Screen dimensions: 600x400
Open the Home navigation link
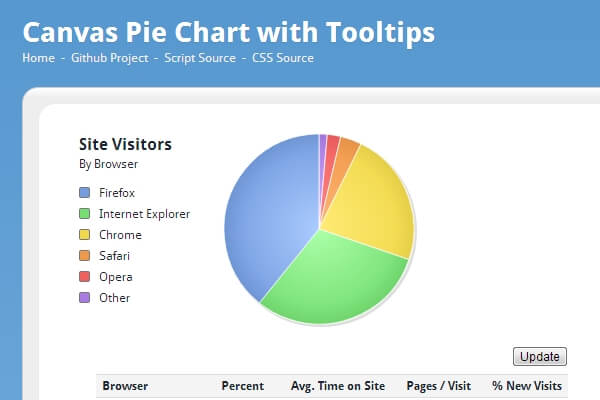(x=38, y=58)
